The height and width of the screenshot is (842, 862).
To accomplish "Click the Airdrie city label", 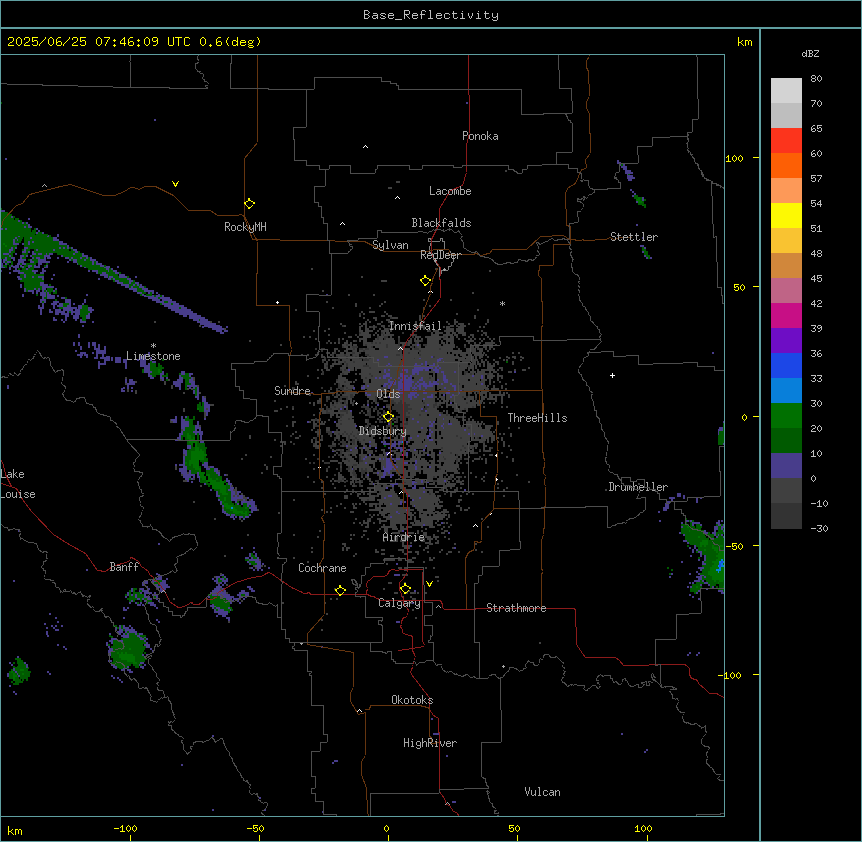I will [x=403, y=537].
